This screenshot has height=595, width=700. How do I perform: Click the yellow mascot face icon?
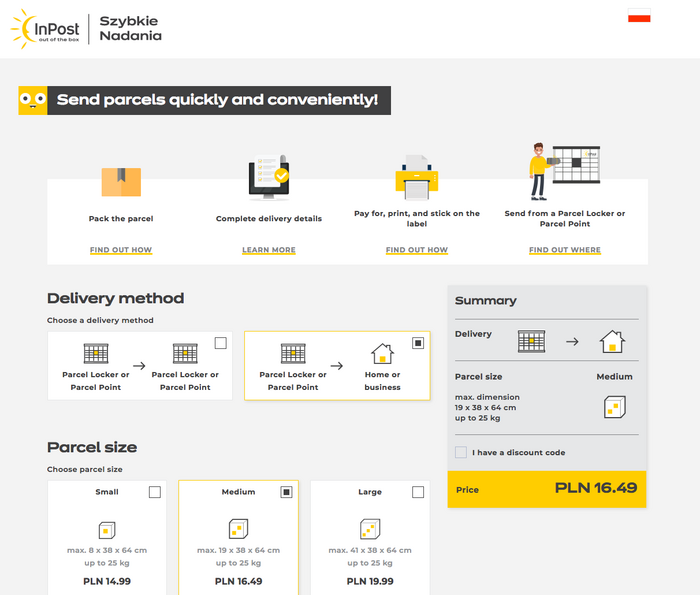point(33,100)
